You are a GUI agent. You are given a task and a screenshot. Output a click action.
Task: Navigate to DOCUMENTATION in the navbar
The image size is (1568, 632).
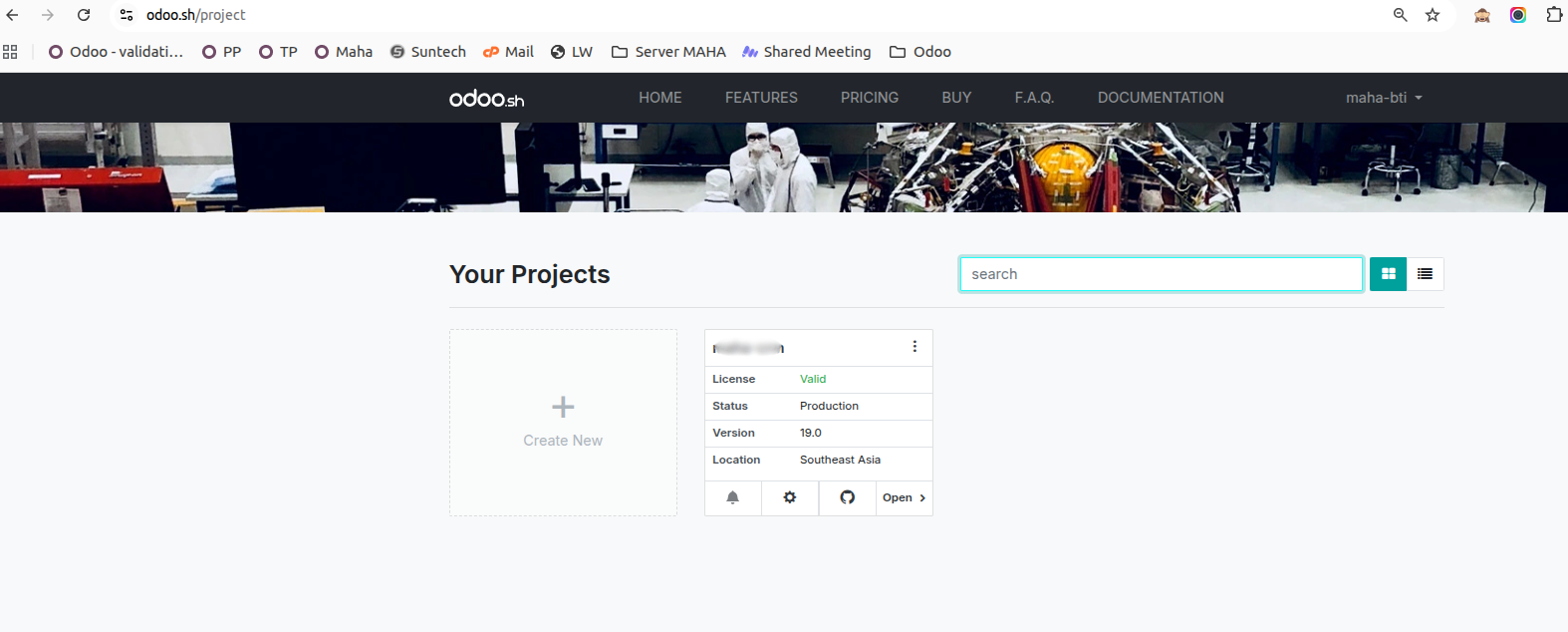pyautogui.click(x=1161, y=98)
